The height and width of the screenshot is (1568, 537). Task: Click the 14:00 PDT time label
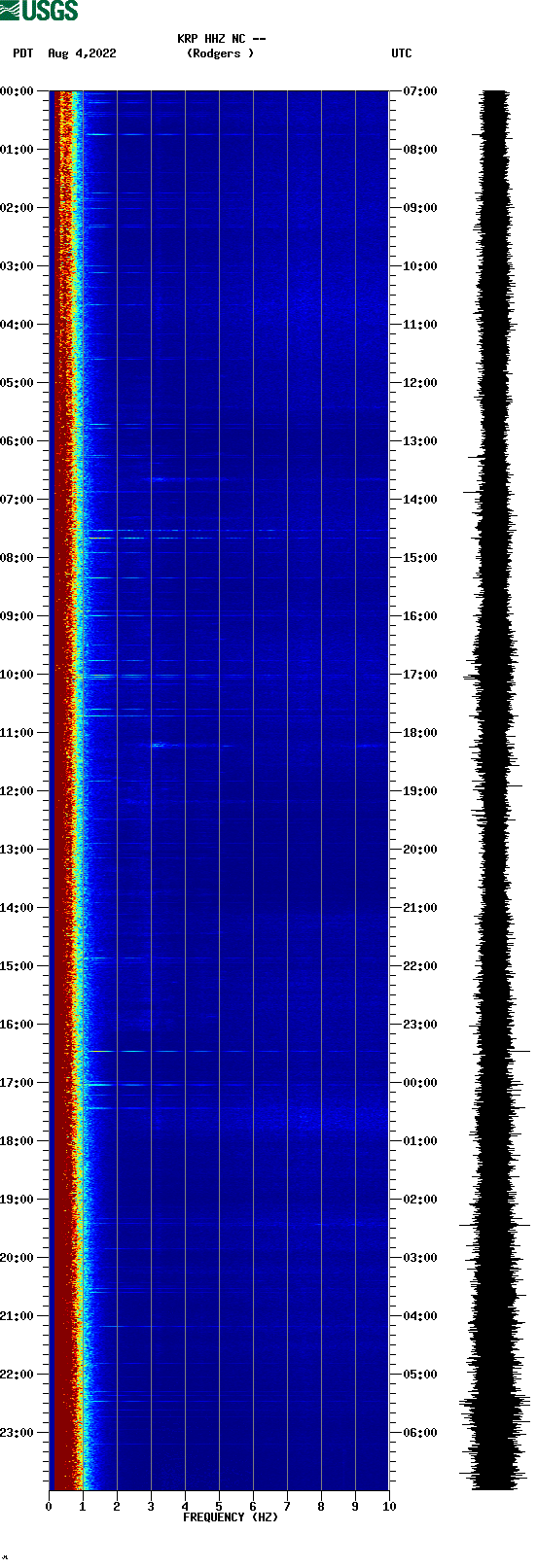(x=18, y=908)
